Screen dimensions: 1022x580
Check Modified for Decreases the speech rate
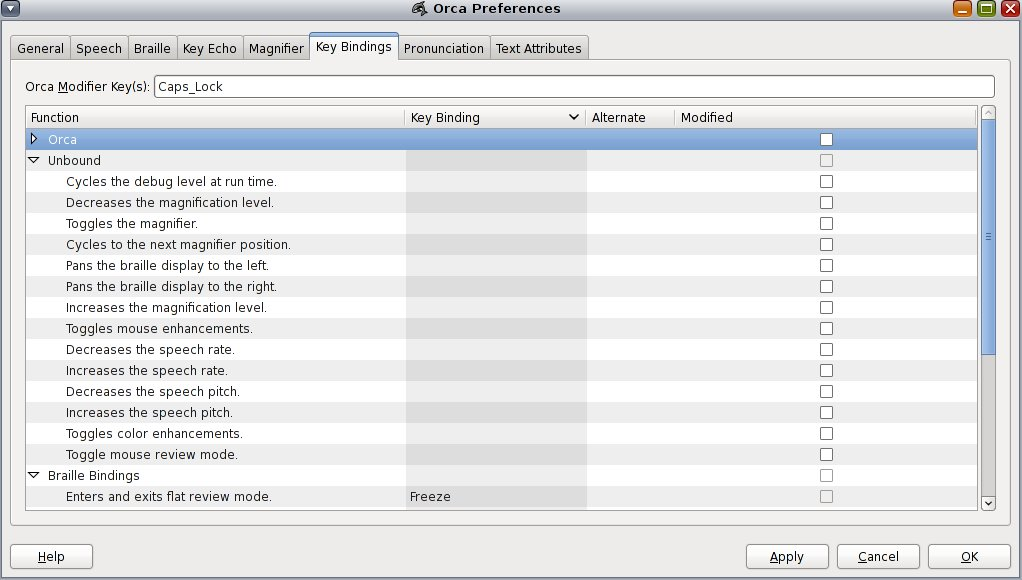click(826, 349)
